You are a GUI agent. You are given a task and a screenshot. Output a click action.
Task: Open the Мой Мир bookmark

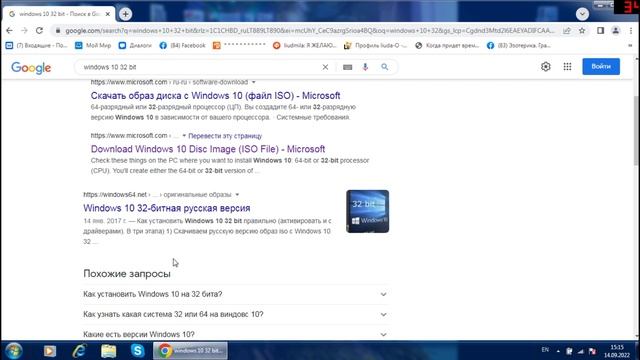click(93, 45)
